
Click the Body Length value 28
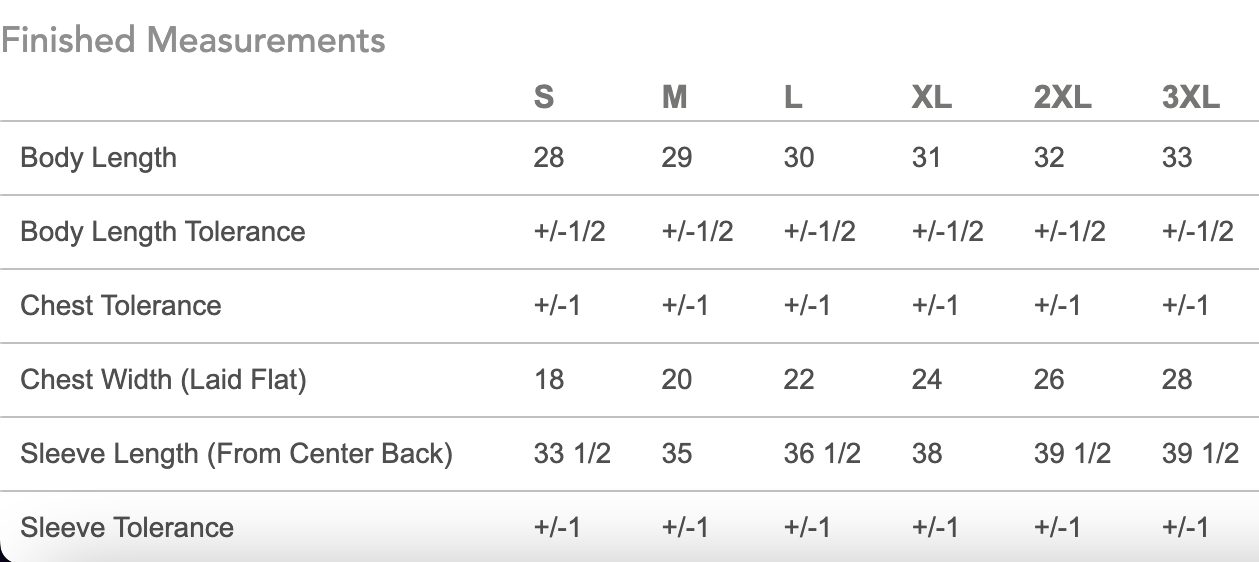[549, 158]
